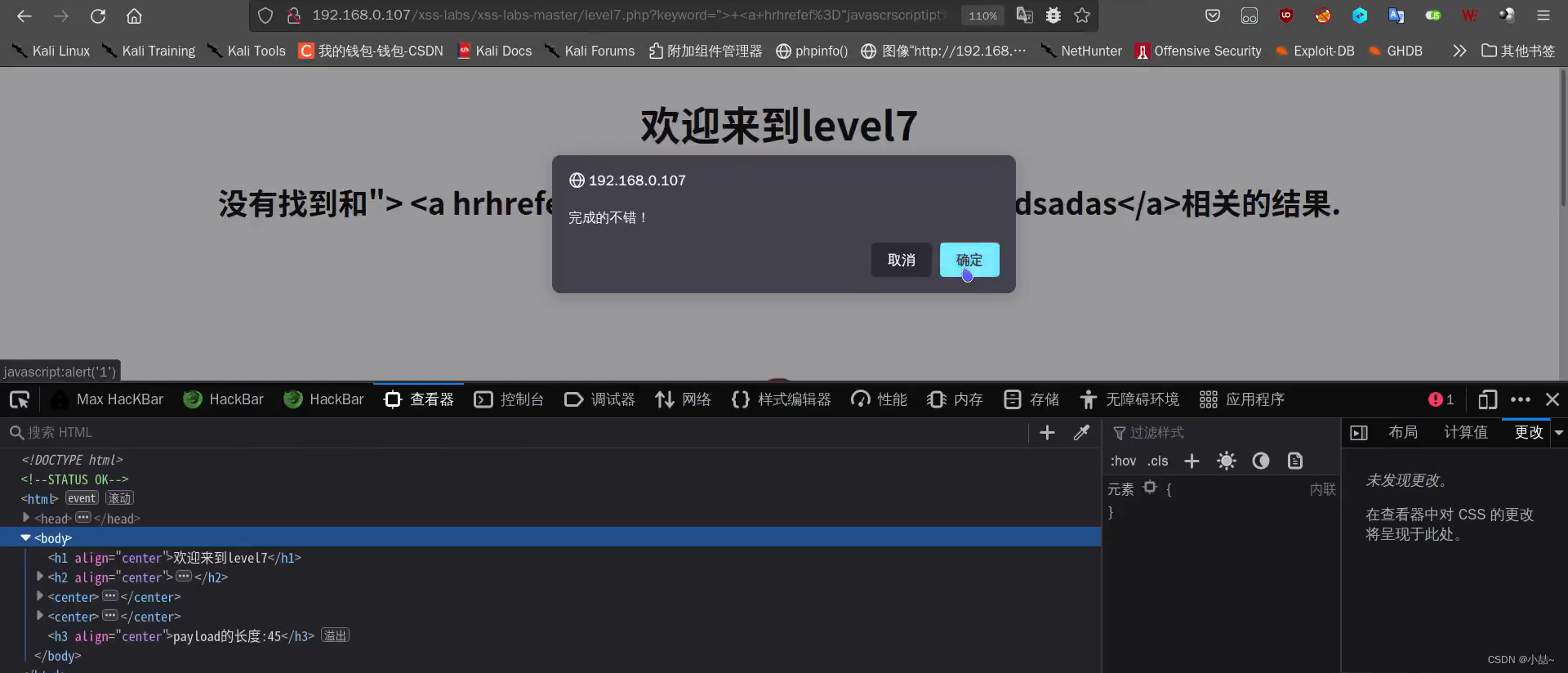
Task: Click the bug icon in address bar
Action: click(1053, 16)
